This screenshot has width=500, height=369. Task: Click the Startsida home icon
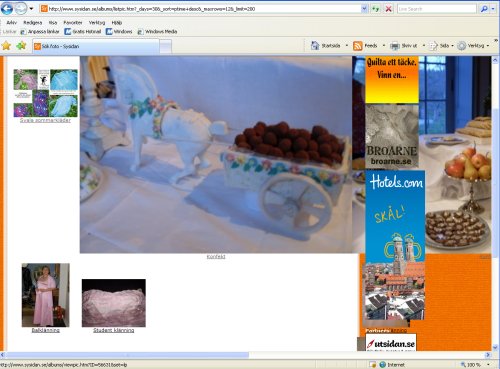315,46
